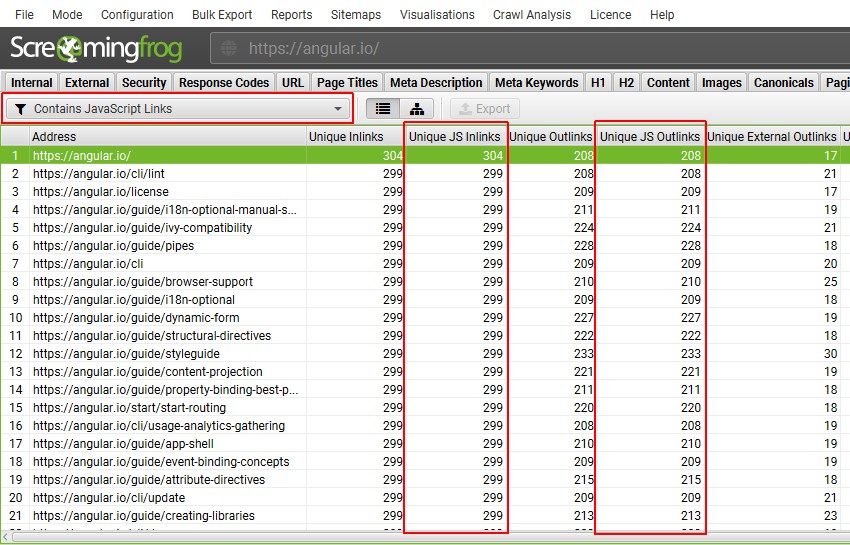The width and height of the screenshot is (850, 545).
Task: Open the Contains JavaScript Links filter dropdown
Action: pos(179,109)
